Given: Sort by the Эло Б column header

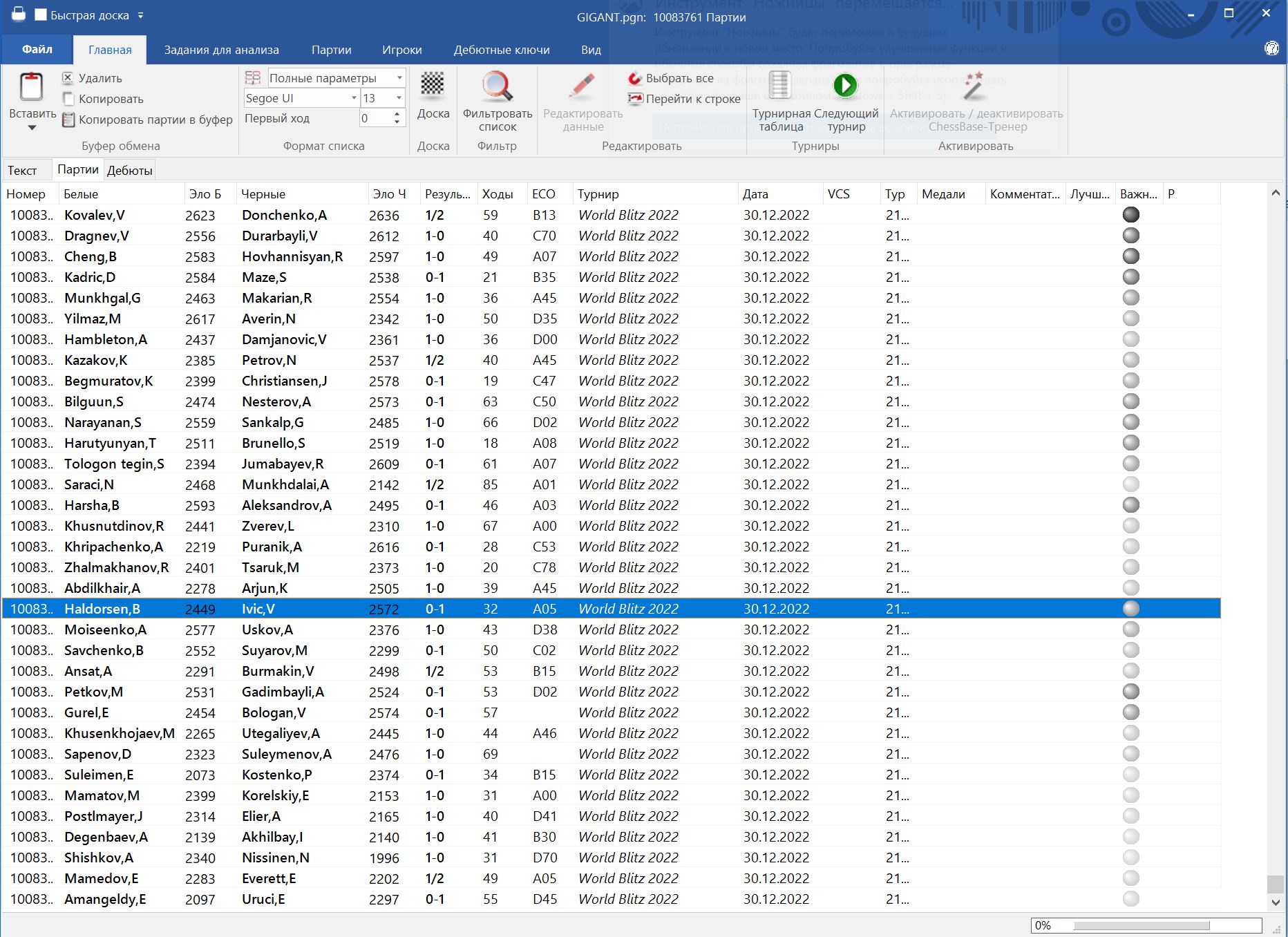Looking at the screenshot, I should tap(205, 194).
